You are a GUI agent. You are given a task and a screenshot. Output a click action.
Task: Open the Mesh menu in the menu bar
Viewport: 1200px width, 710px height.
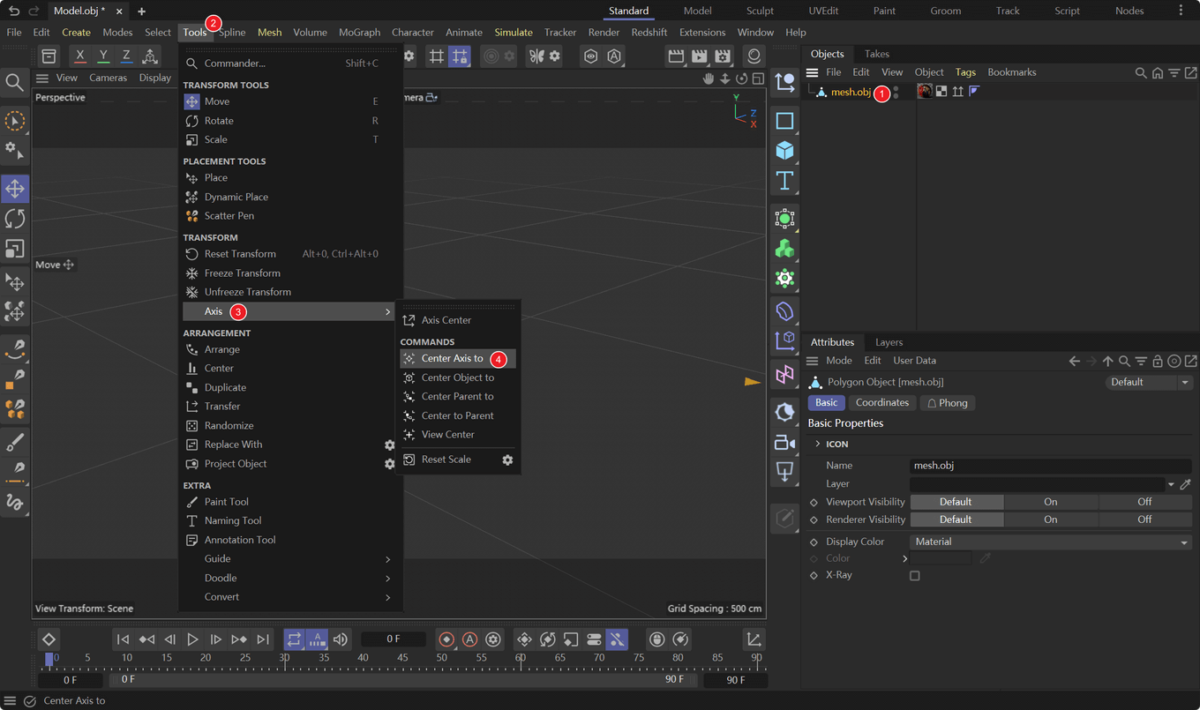(268, 31)
